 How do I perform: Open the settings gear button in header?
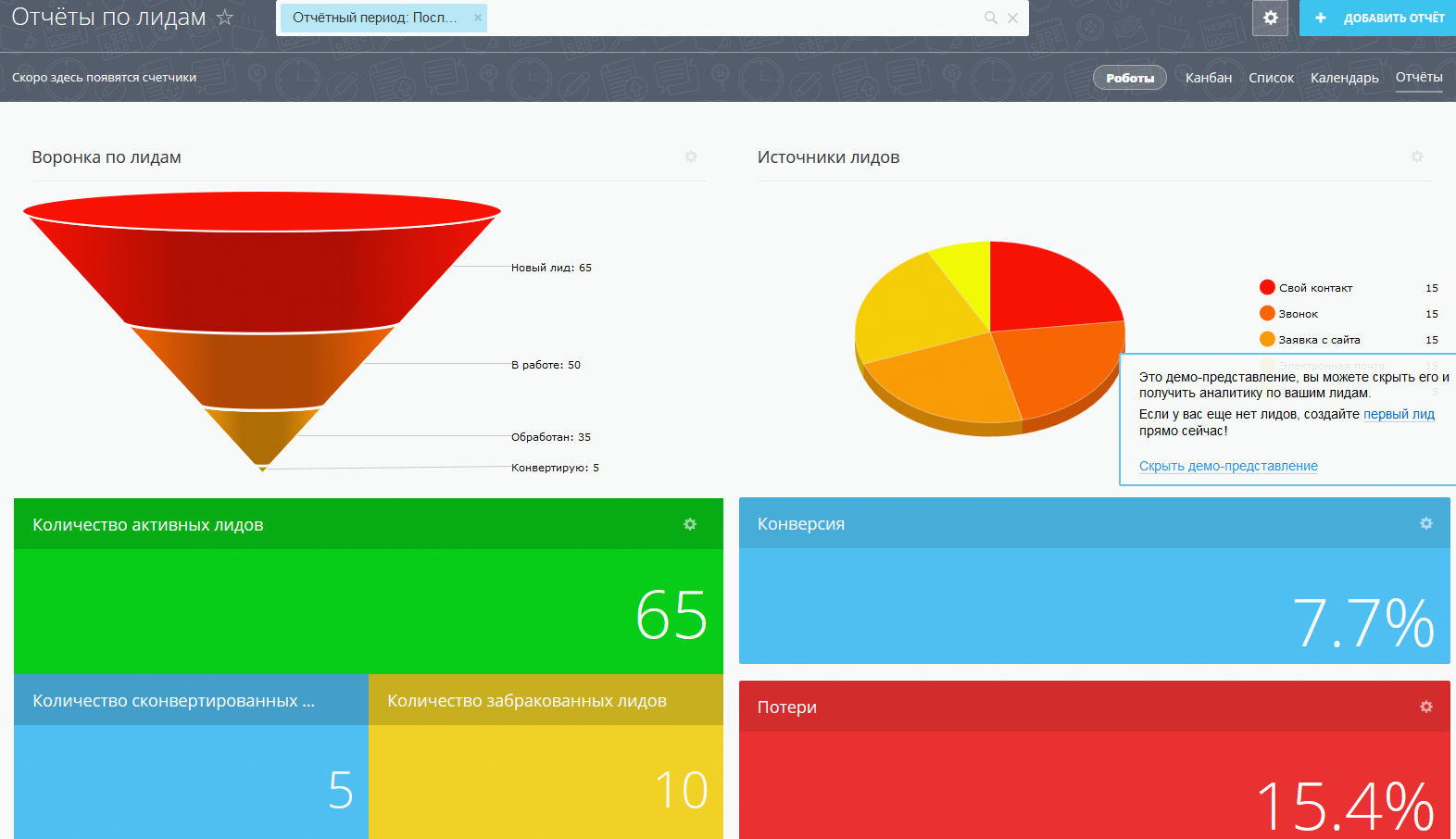[x=1271, y=18]
